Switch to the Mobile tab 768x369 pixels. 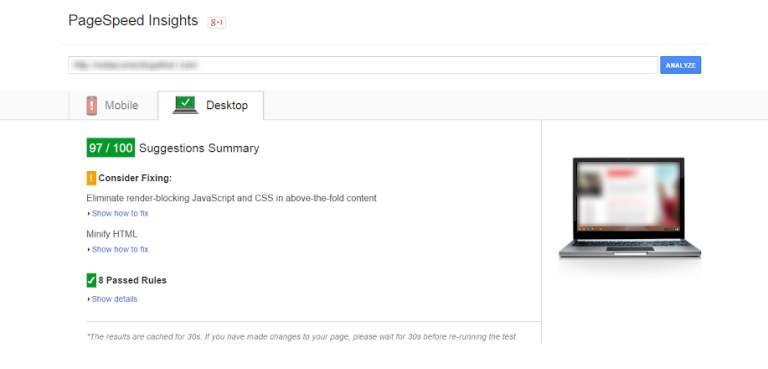113,105
